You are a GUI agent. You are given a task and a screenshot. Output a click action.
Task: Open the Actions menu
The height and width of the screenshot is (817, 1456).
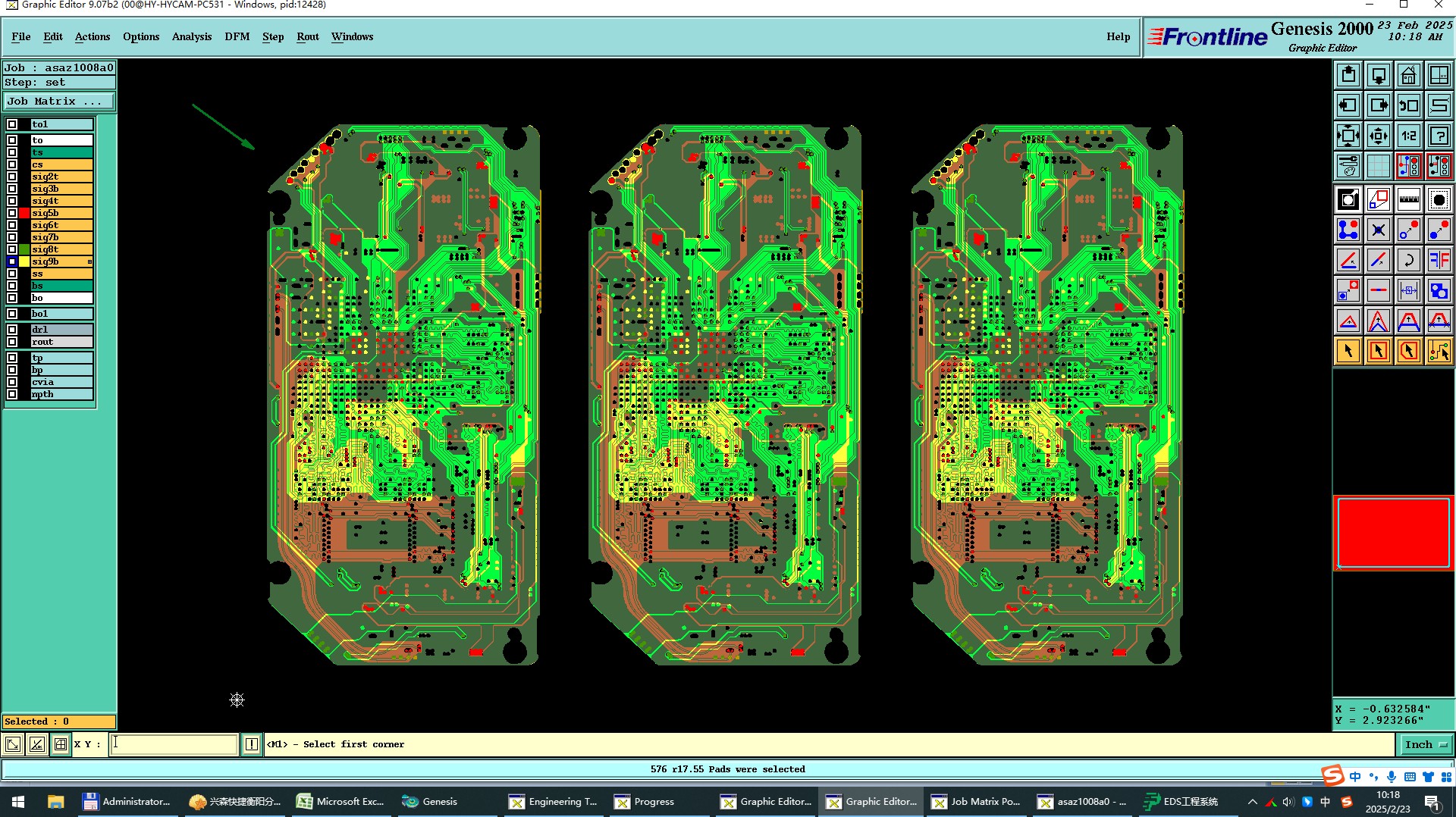pyautogui.click(x=93, y=36)
